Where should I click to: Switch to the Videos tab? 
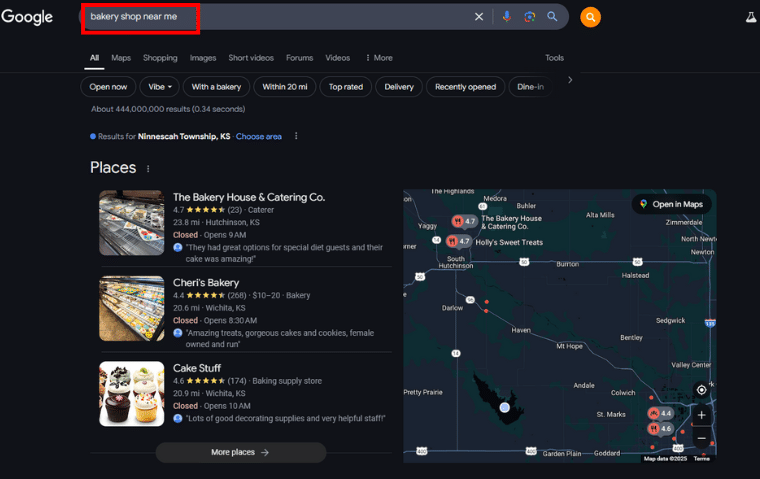coord(337,58)
